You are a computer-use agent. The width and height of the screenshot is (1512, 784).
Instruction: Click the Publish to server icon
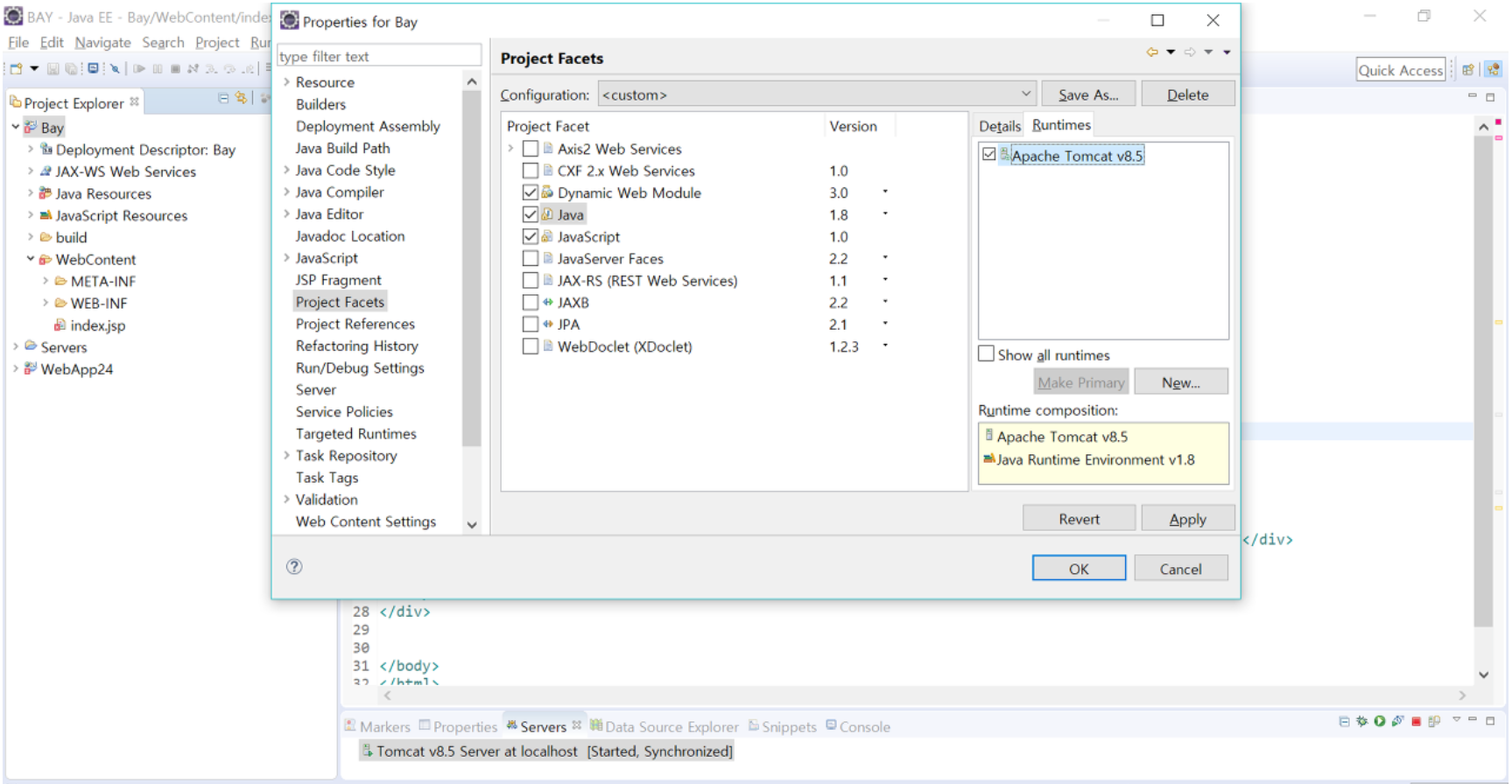click(x=1434, y=721)
